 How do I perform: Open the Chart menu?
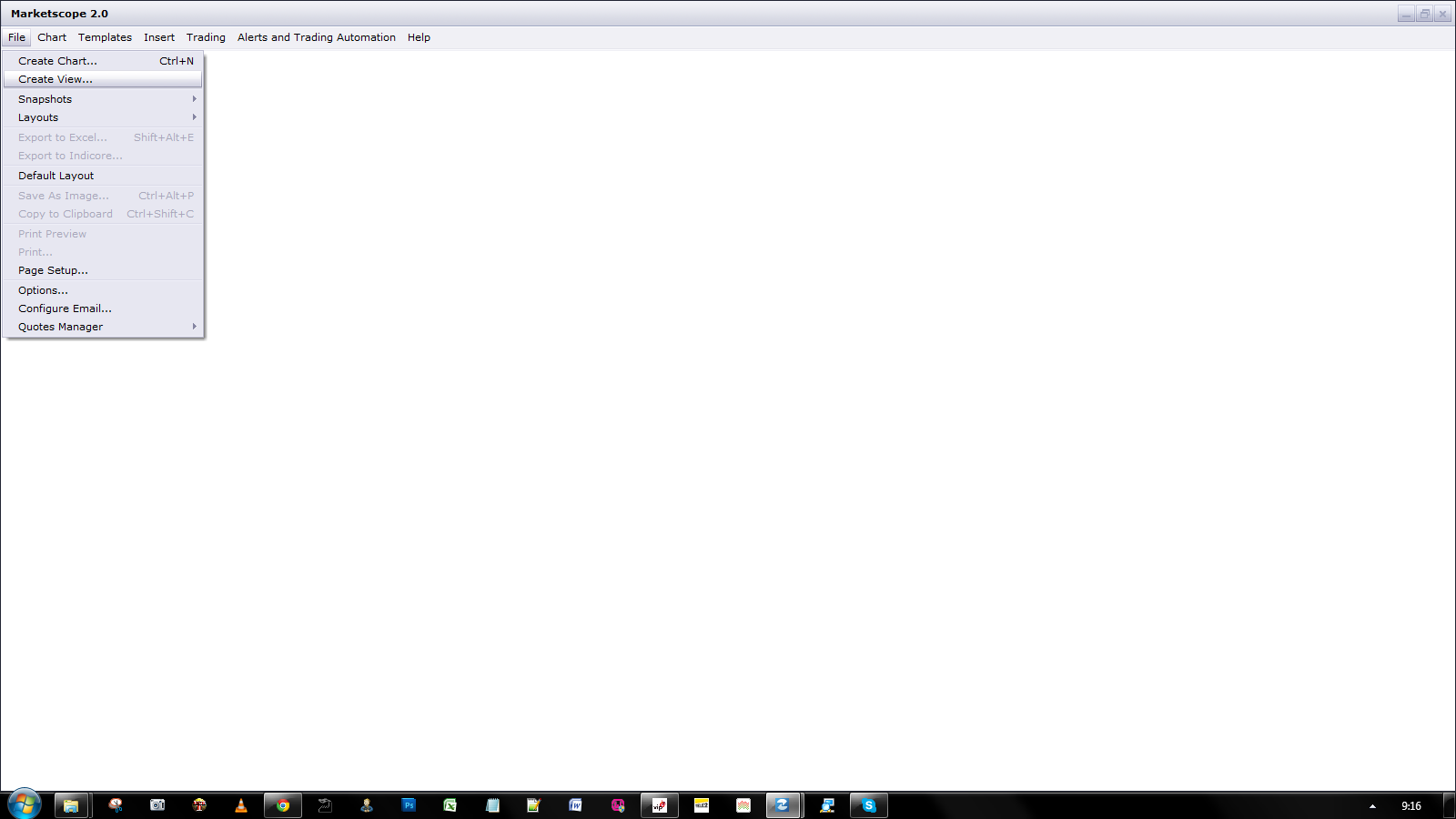[x=52, y=37]
